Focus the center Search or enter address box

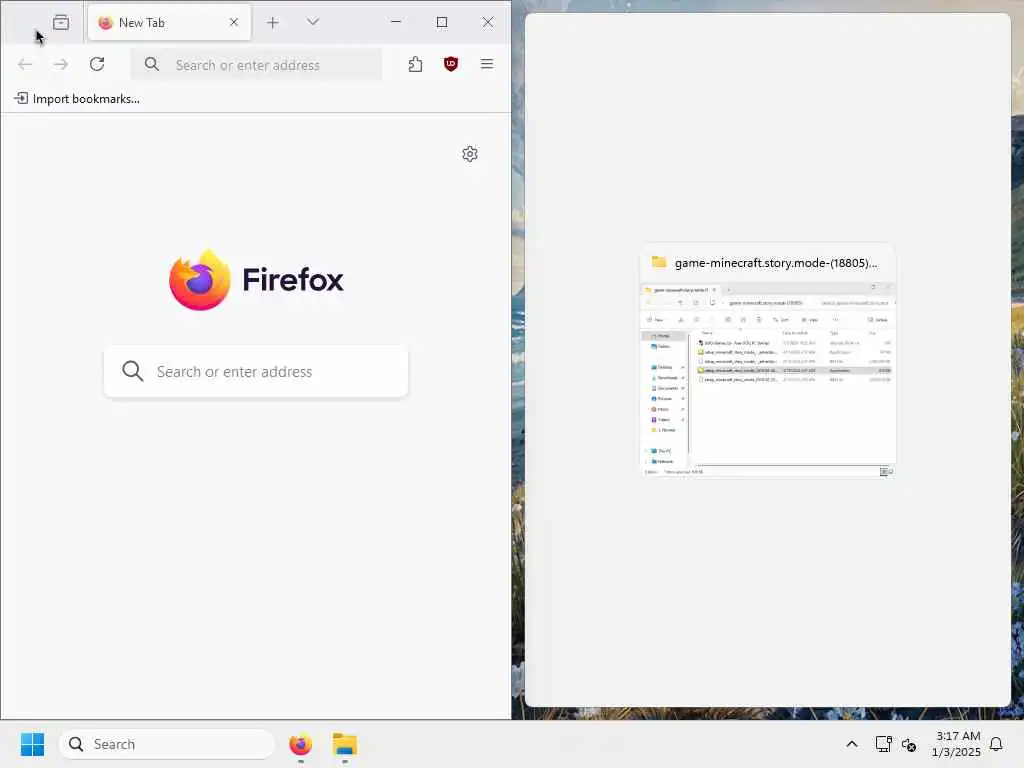256,371
